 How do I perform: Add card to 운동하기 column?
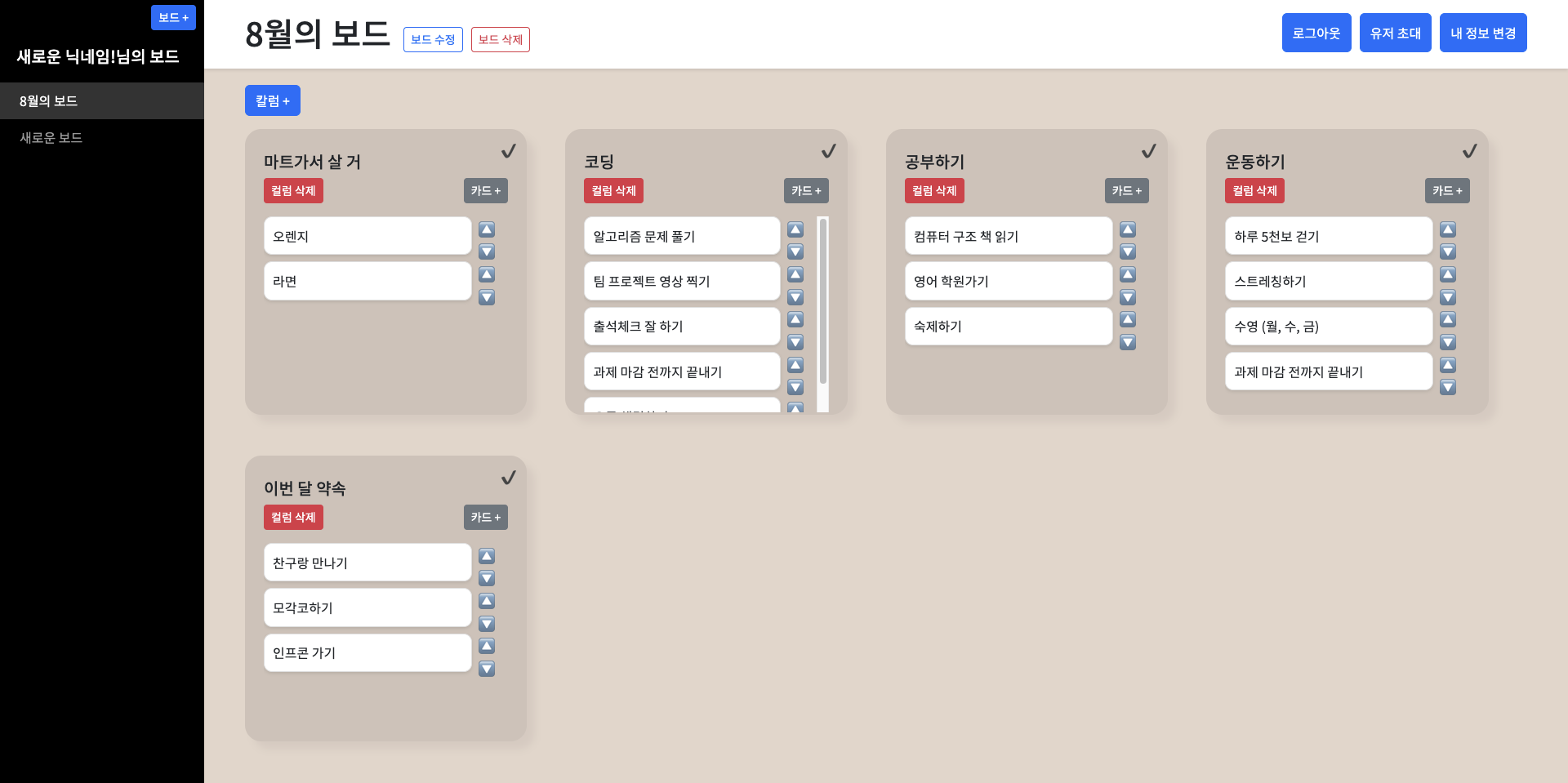1447,190
